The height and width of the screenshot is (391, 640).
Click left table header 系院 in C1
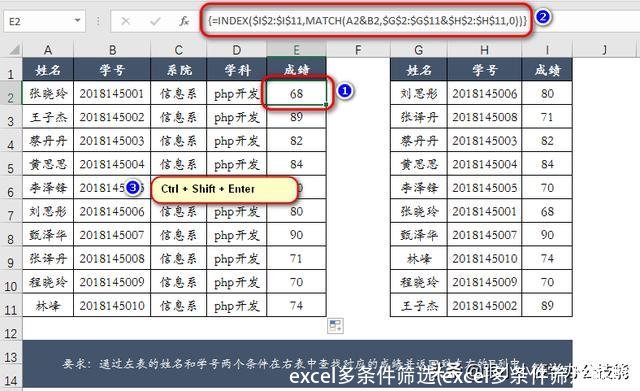[178, 70]
